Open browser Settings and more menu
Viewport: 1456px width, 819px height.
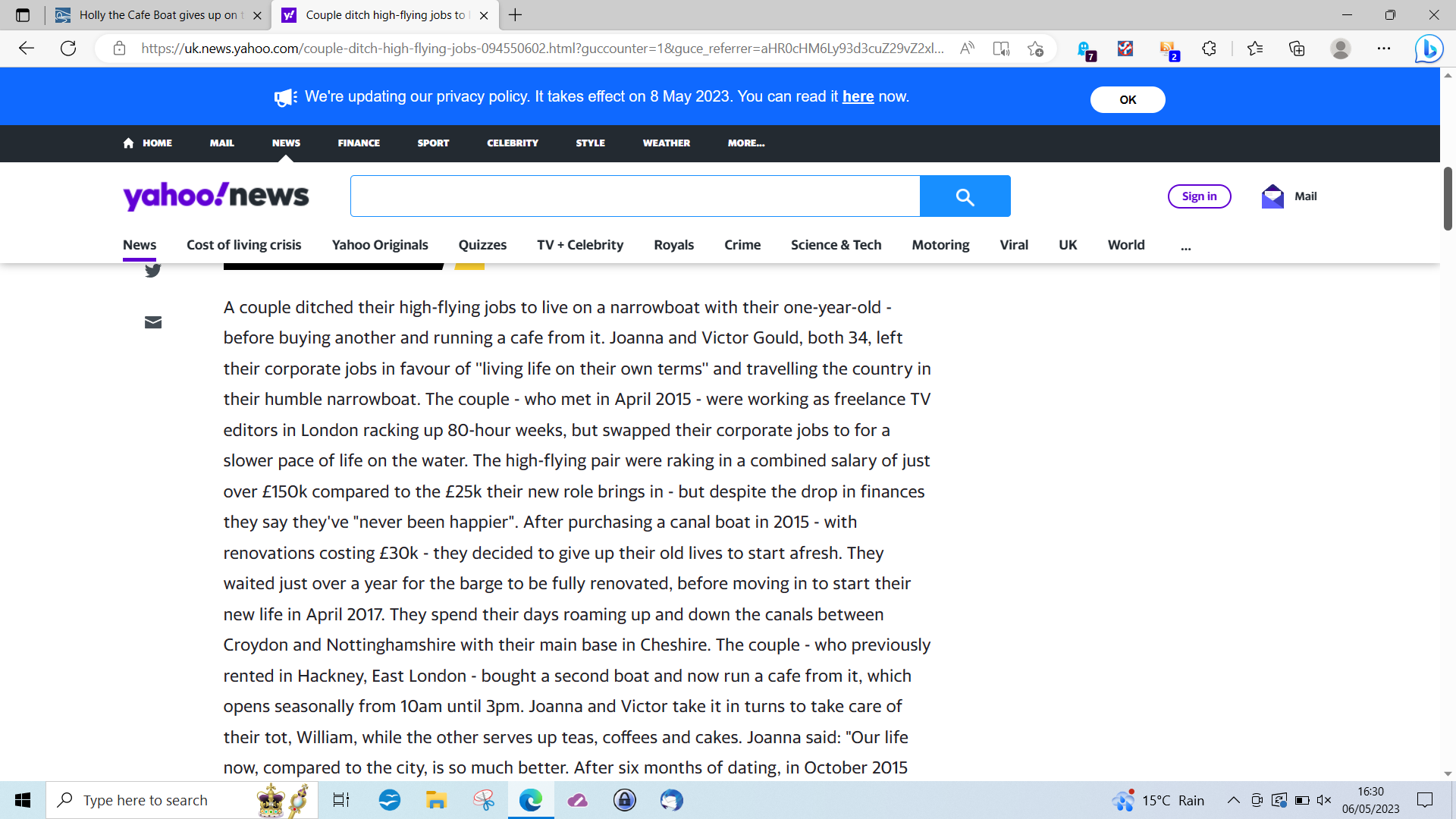point(1384,49)
